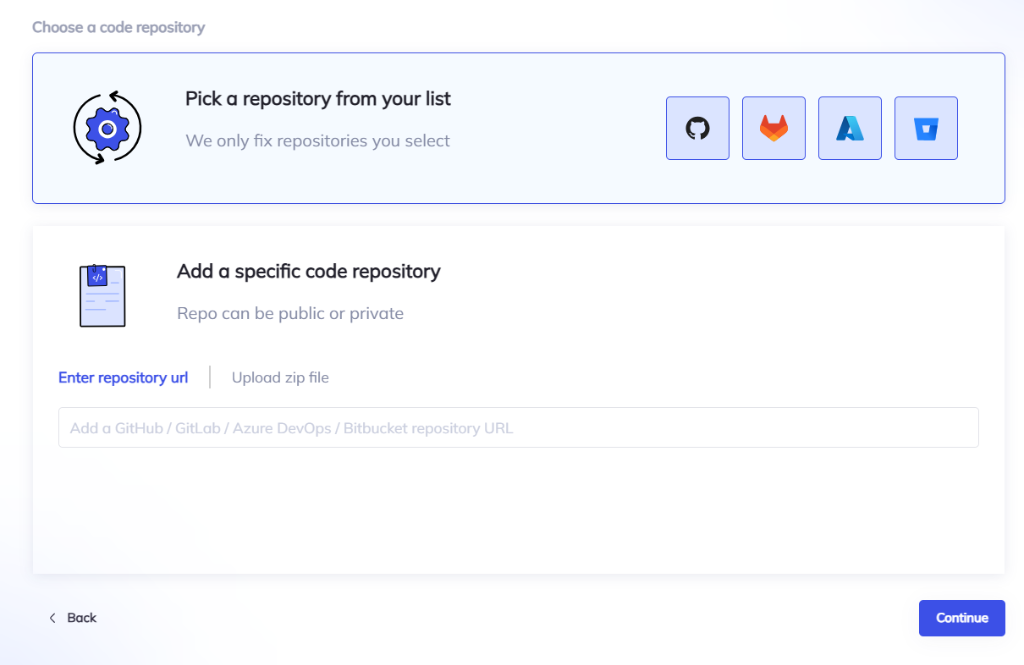1024x665 pixels.
Task: Click the divider between the two tabs
Action: tap(210, 378)
